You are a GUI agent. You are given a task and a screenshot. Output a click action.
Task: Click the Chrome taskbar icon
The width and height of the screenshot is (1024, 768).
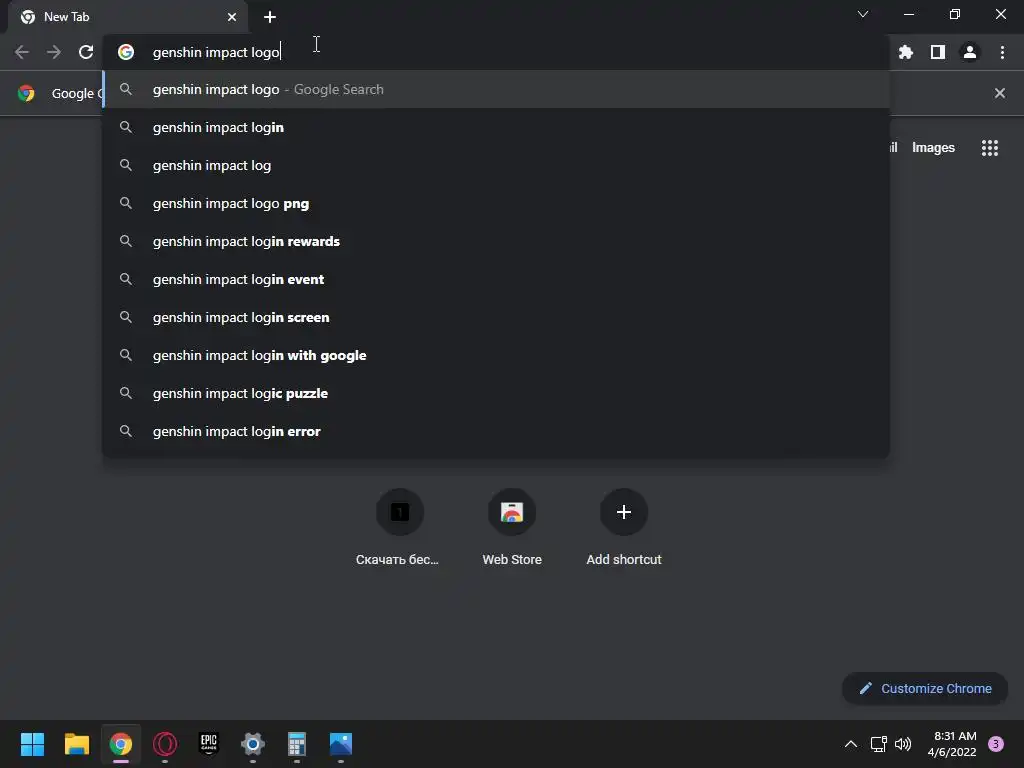click(x=121, y=744)
